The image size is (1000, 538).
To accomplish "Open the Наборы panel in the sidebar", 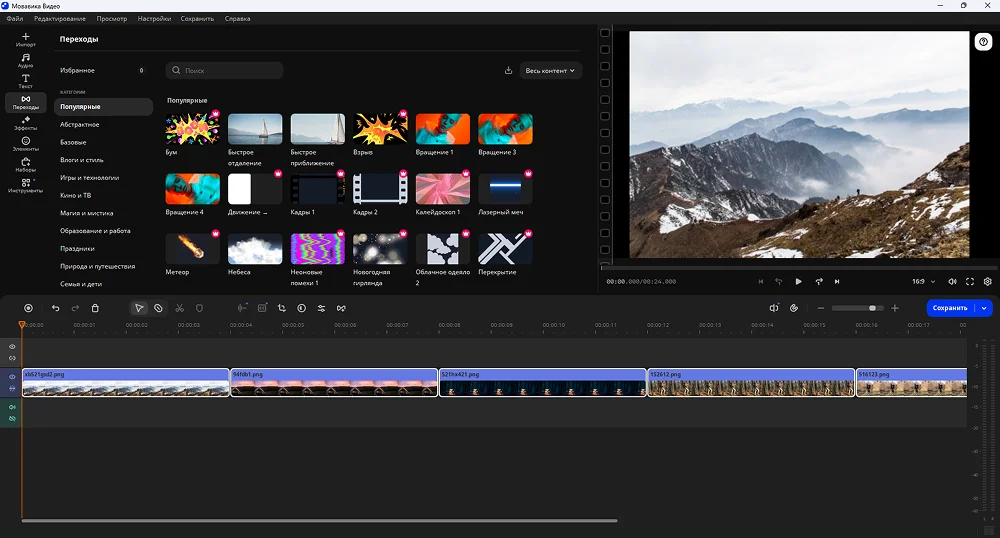I will click(26, 165).
